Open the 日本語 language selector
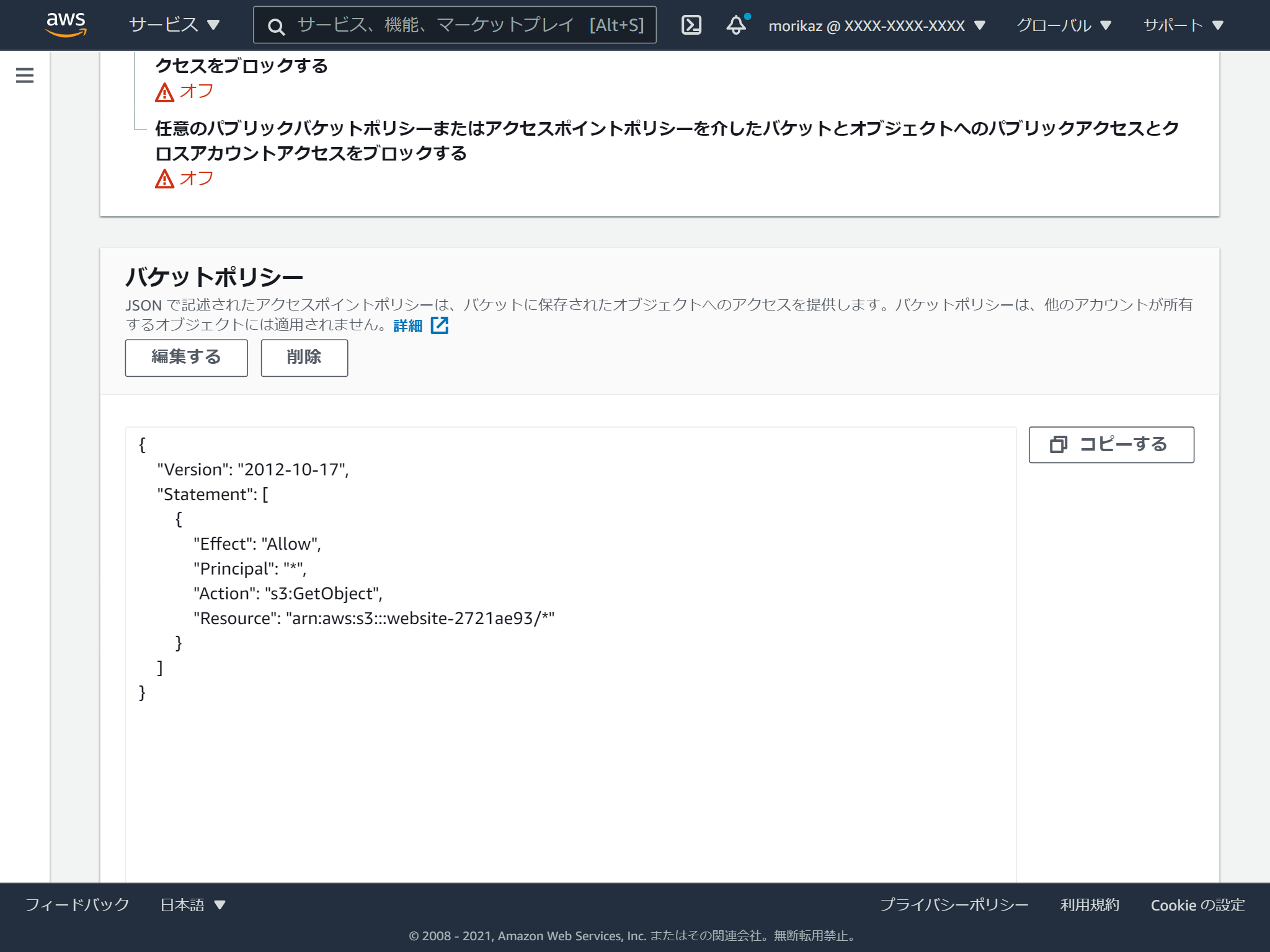The width and height of the screenshot is (1270, 952). [x=192, y=905]
